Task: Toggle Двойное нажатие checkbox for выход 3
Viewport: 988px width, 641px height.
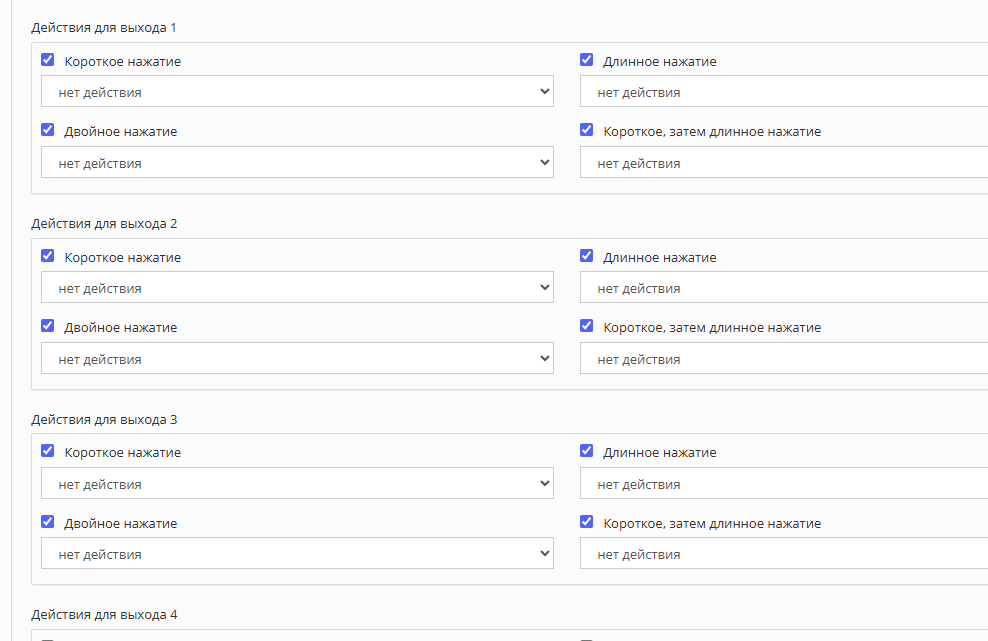Action: [x=47, y=522]
